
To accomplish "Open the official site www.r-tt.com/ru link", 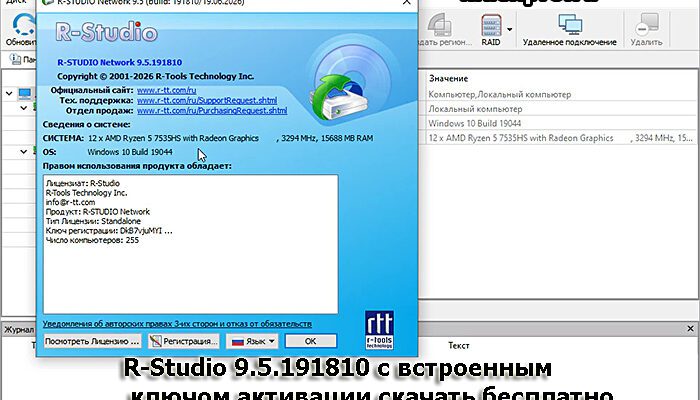I will tap(166, 90).
